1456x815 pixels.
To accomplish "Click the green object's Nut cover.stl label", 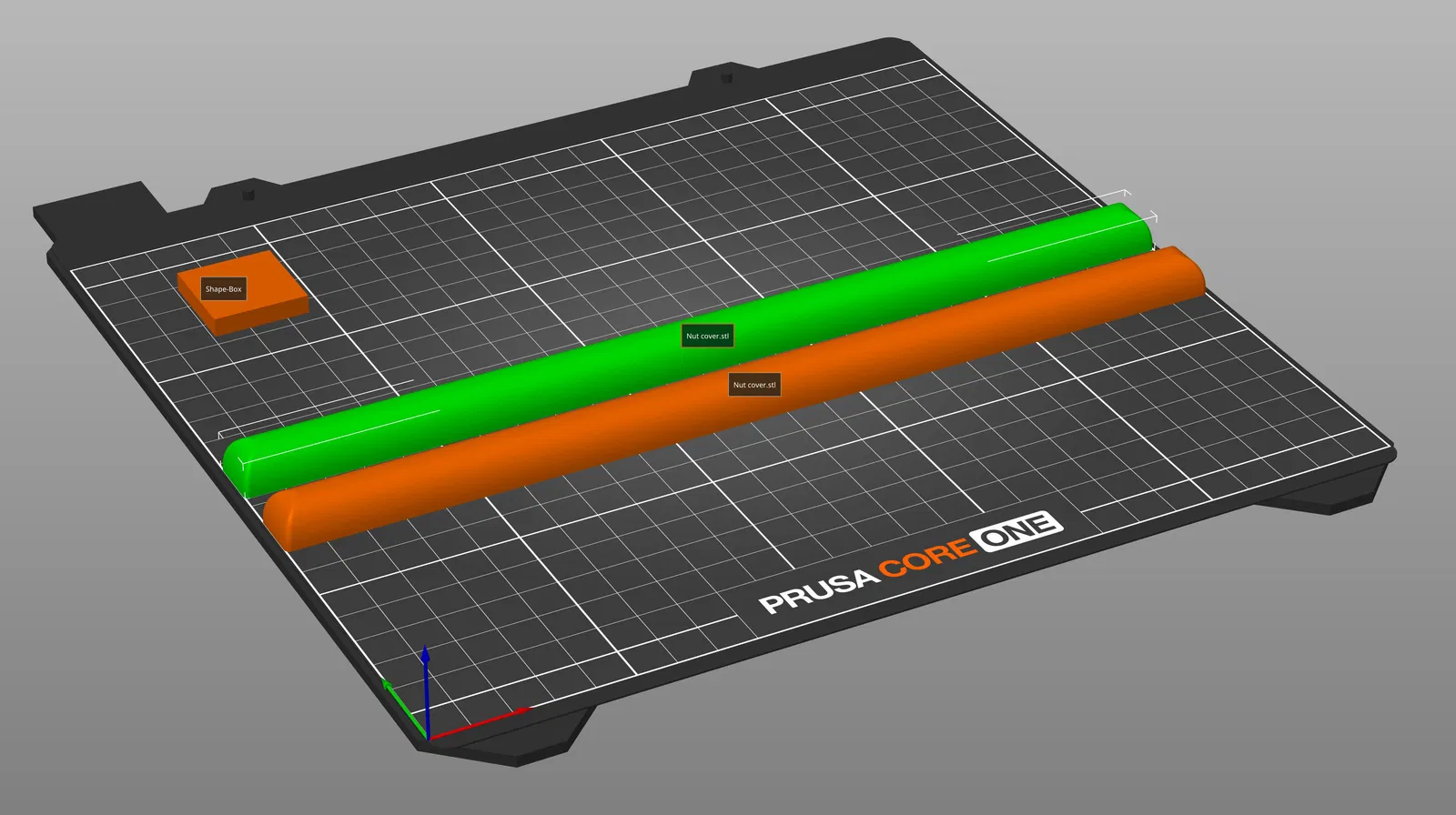I will point(707,336).
